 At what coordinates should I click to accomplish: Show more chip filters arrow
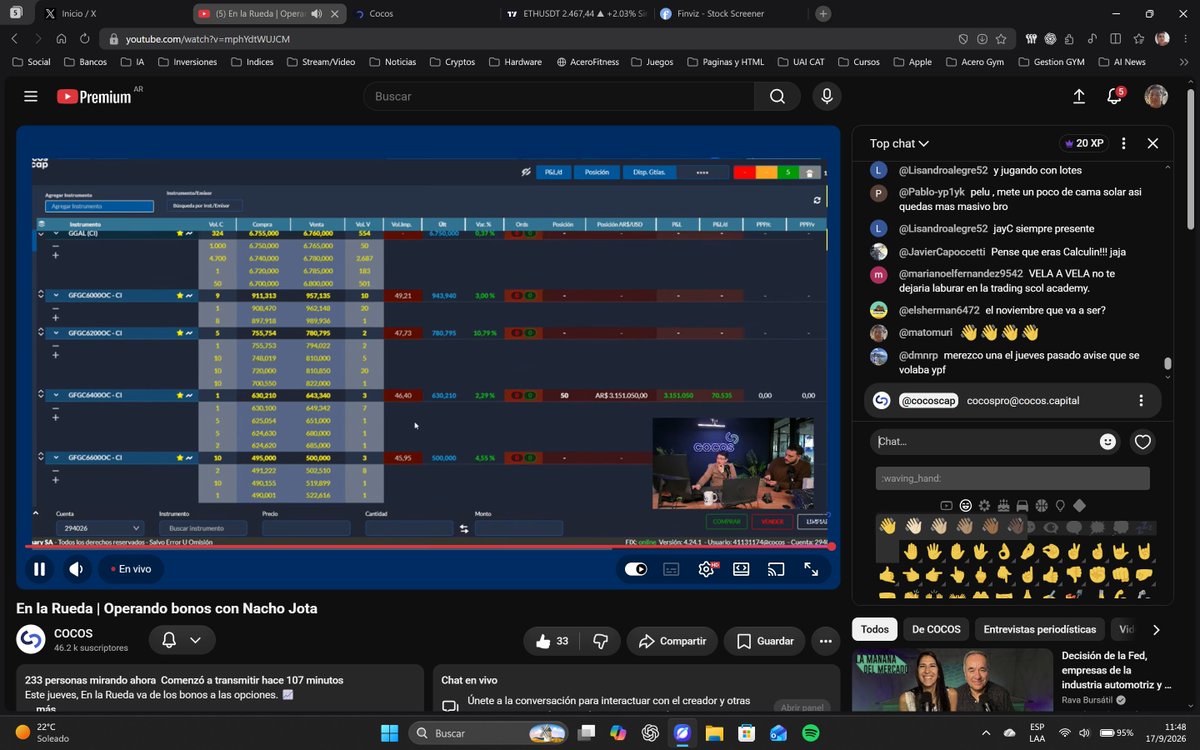point(1156,630)
